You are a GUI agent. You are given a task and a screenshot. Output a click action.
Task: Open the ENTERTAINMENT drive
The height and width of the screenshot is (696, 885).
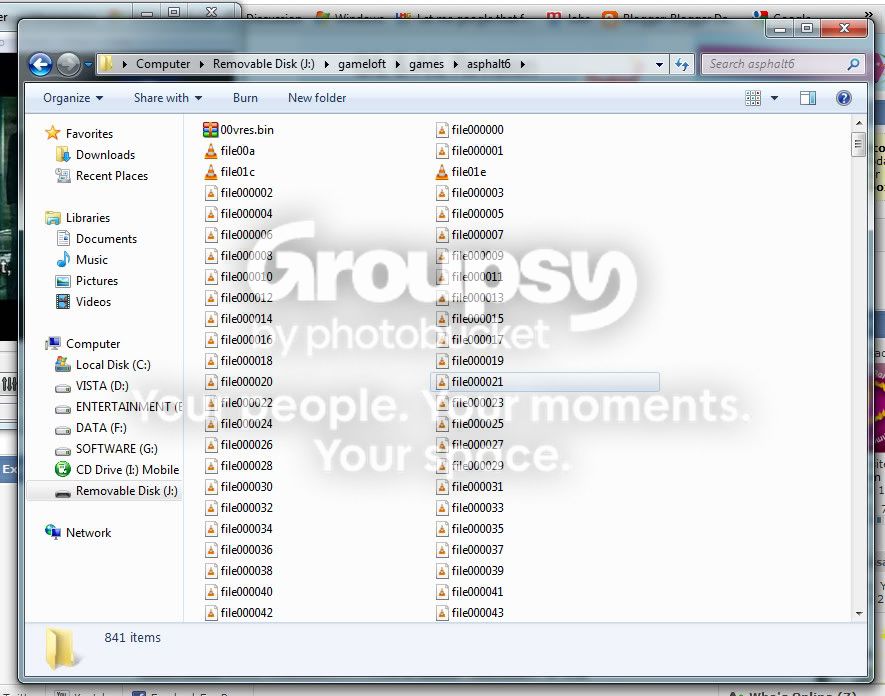[128, 407]
